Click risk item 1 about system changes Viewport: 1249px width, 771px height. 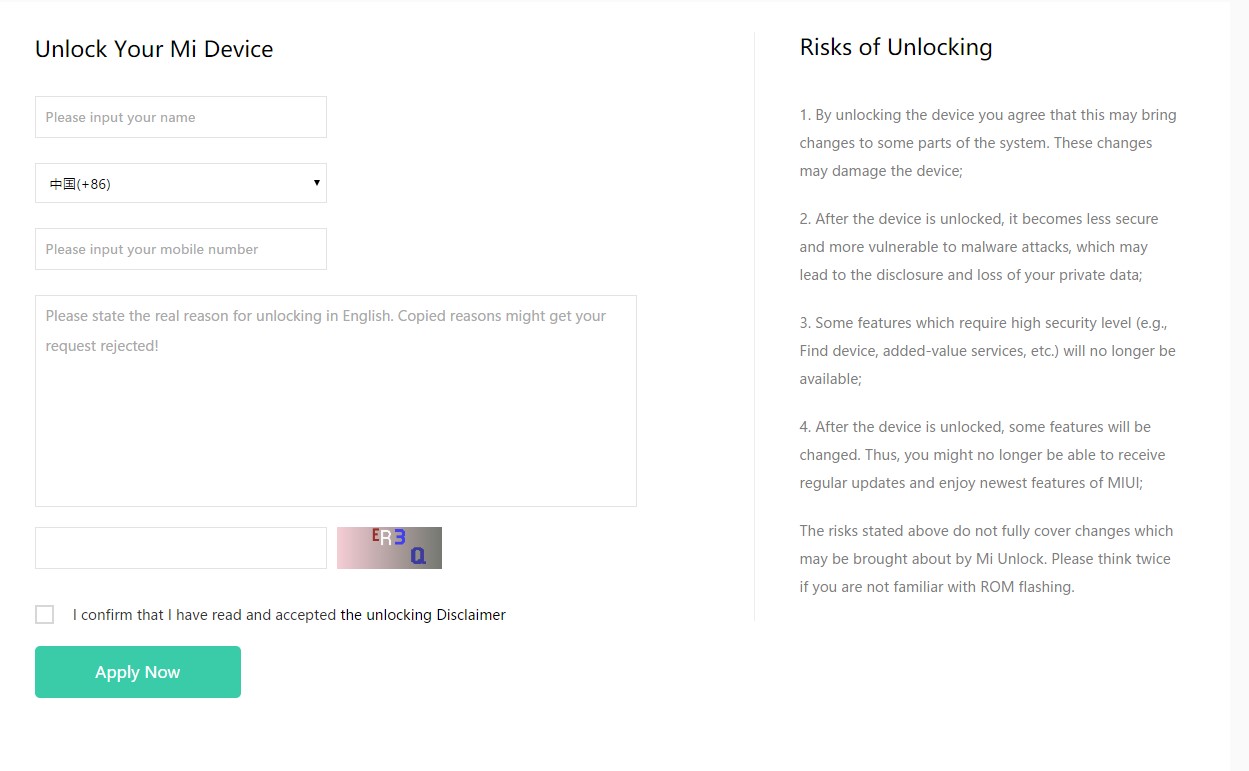coord(987,143)
